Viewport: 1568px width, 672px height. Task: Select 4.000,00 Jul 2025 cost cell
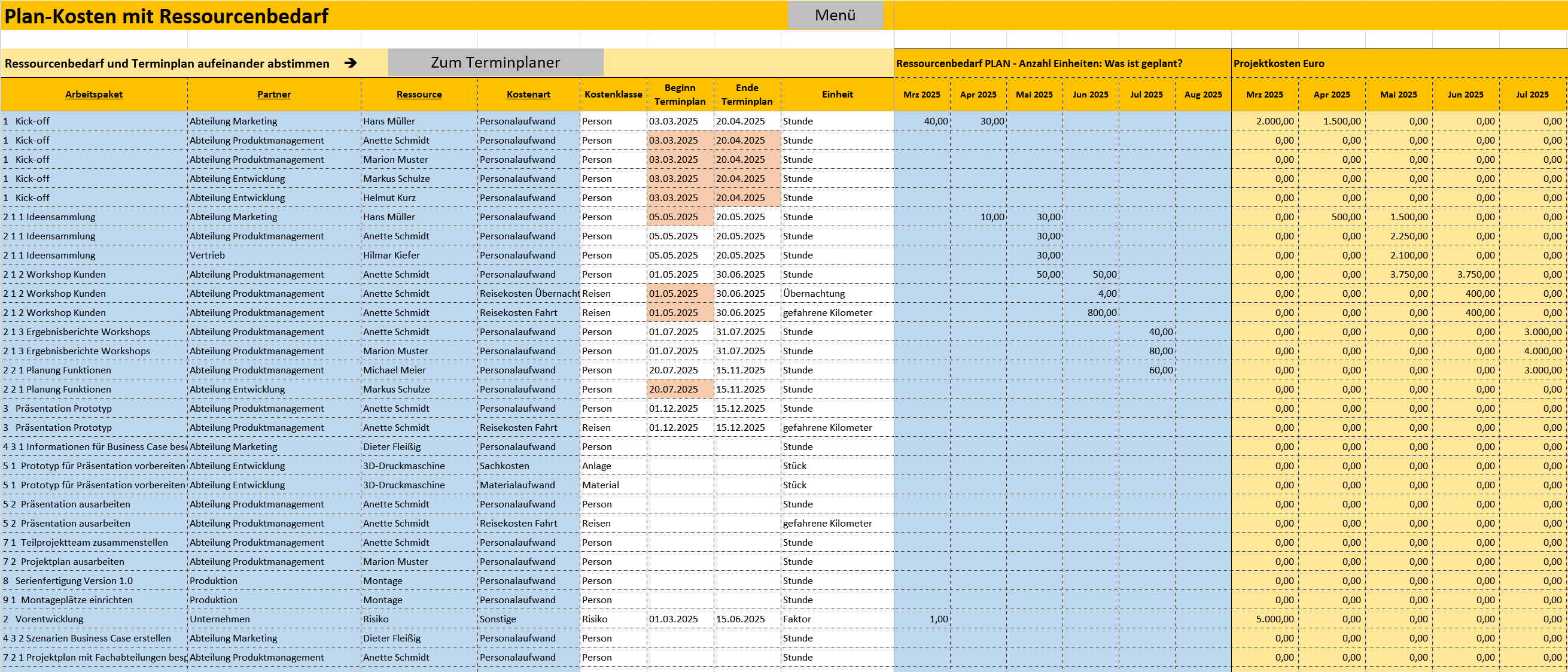point(1533,351)
